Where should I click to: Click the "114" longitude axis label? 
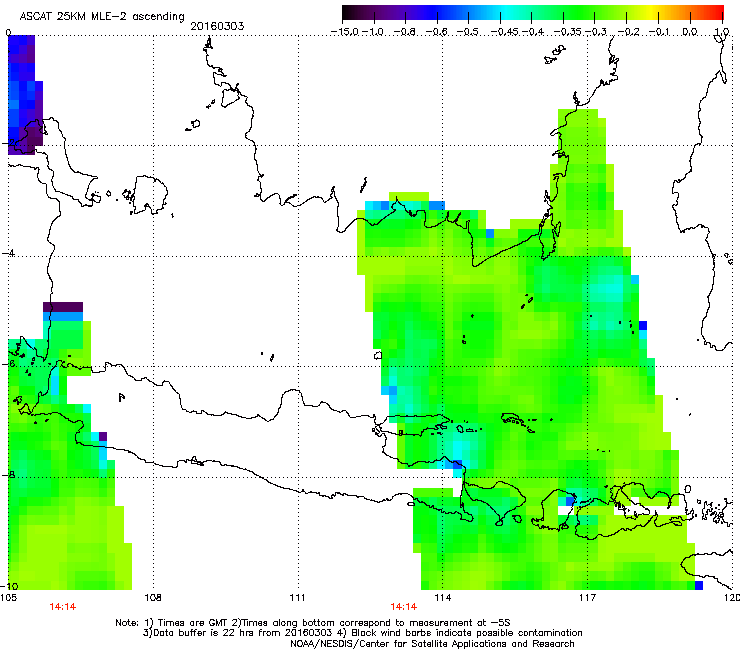(x=442, y=598)
